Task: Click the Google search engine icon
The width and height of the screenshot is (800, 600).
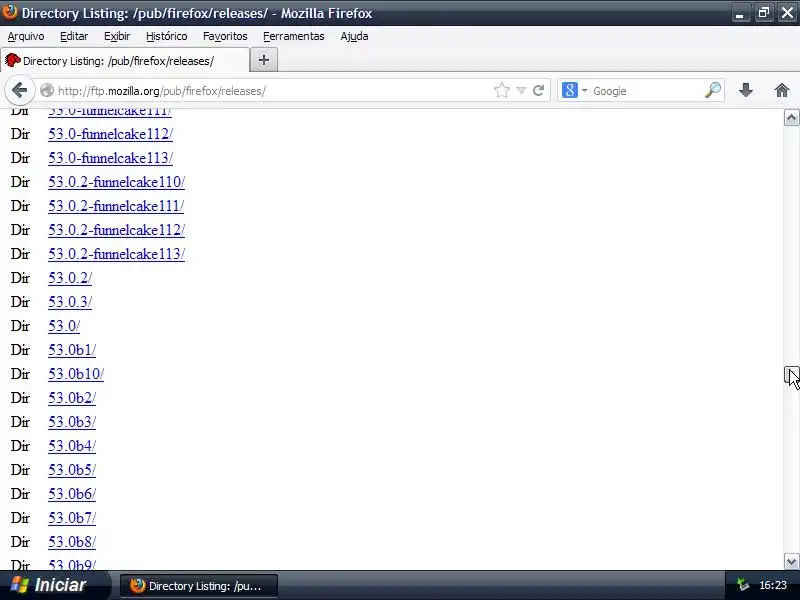Action: tap(569, 90)
